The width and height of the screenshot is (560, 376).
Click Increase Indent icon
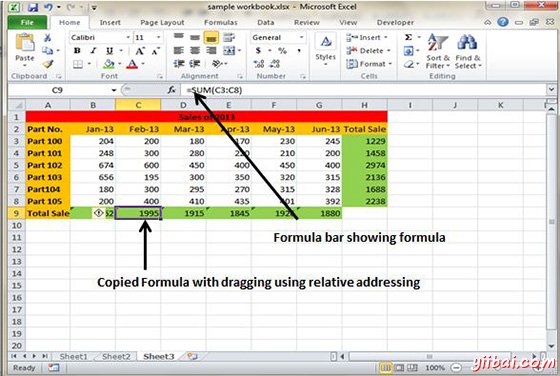[x=195, y=64]
